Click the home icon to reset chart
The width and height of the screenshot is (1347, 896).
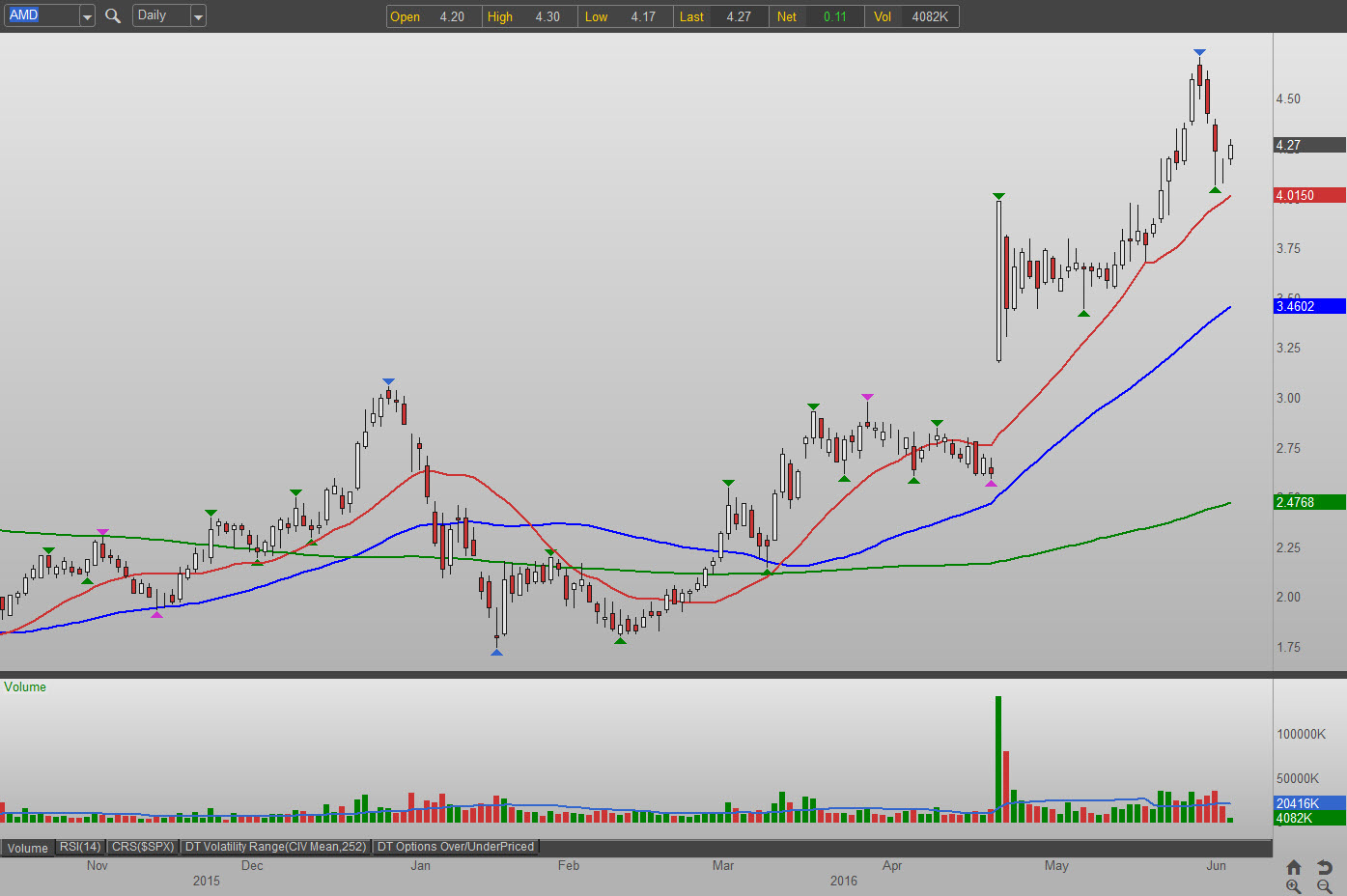coord(1294,867)
